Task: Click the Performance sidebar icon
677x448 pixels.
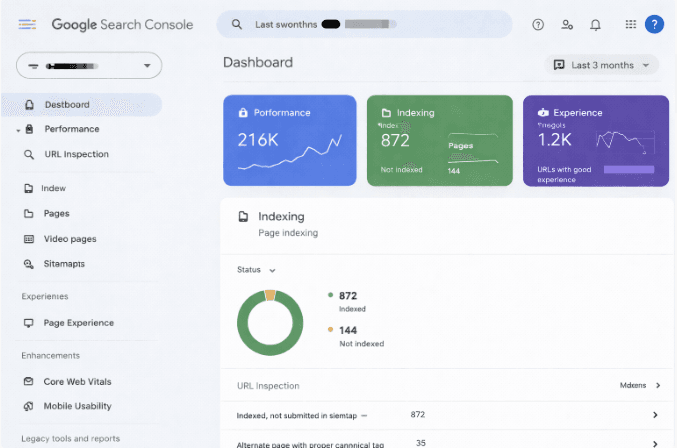Action: point(29,129)
